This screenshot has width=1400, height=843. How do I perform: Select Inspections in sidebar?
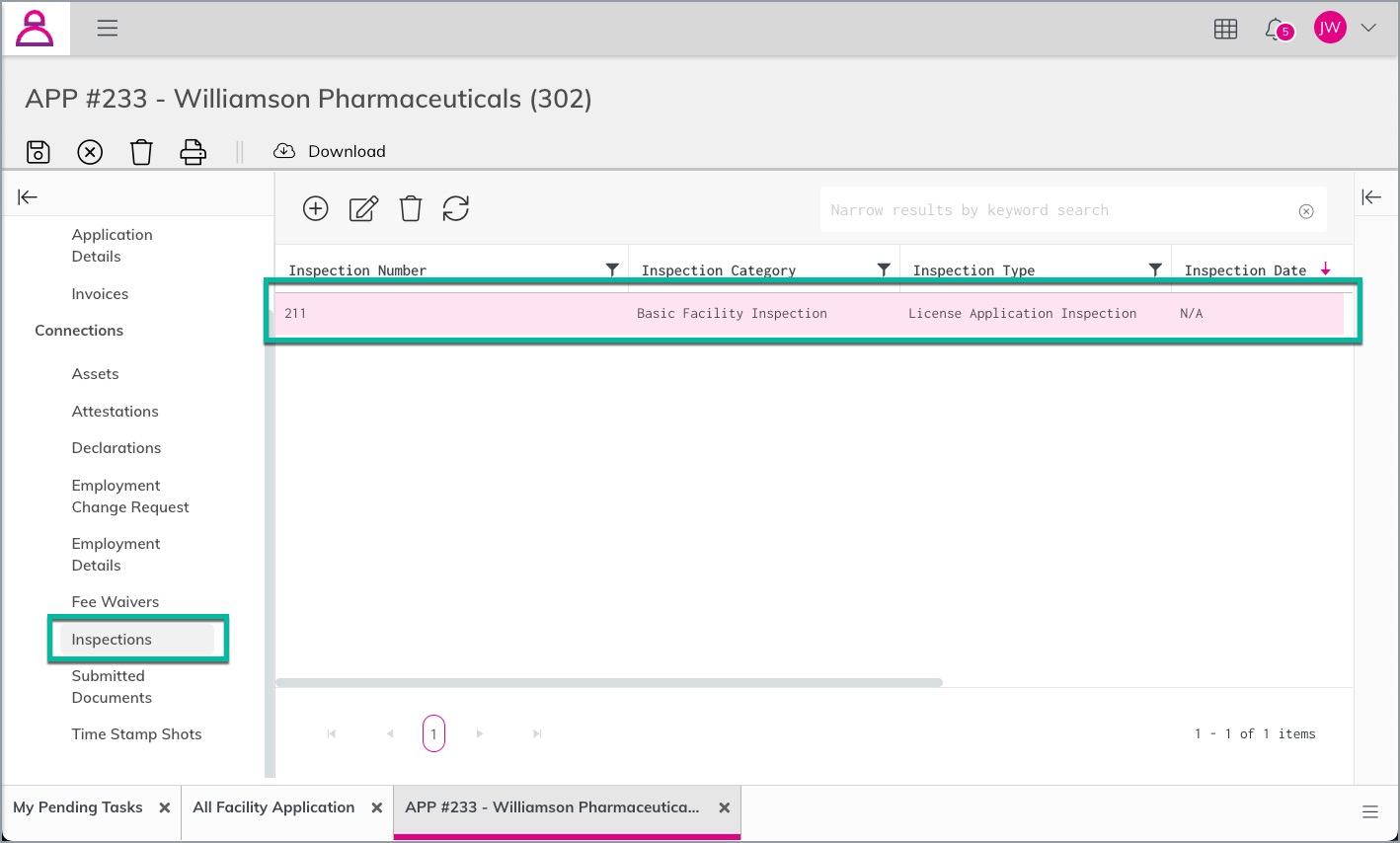click(137, 640)
